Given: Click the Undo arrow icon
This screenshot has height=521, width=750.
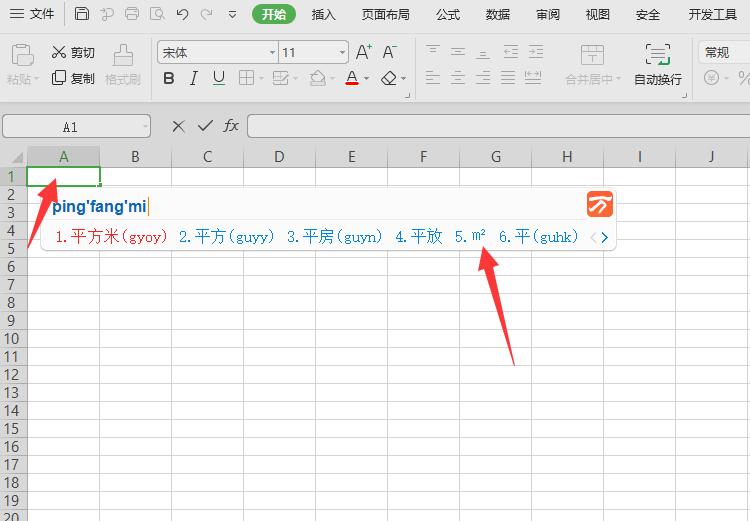Looking at the screenshot, I should [x=182, y=14].
